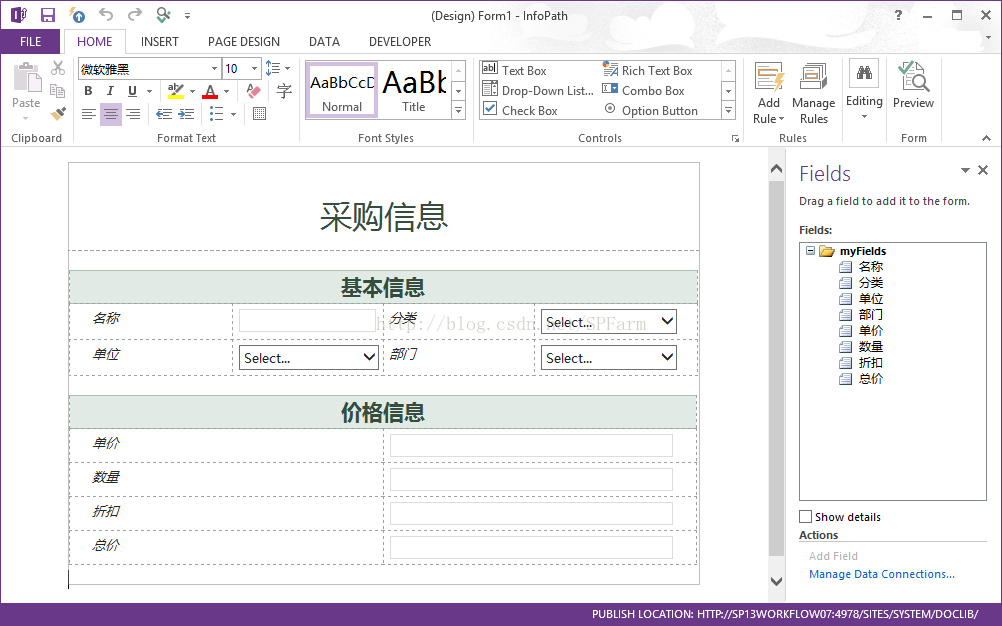Screen dimensions: 1002x626
Task: Click the 名称 text box field
Action: (x=307, y=321)
